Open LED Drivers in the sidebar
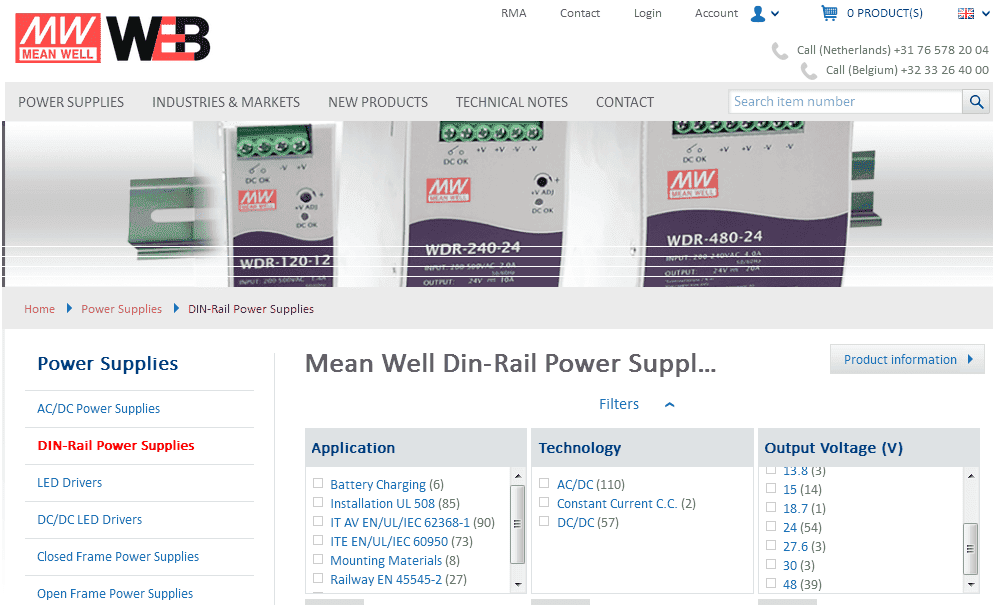 pyautogui.click(x=69, y=483)
